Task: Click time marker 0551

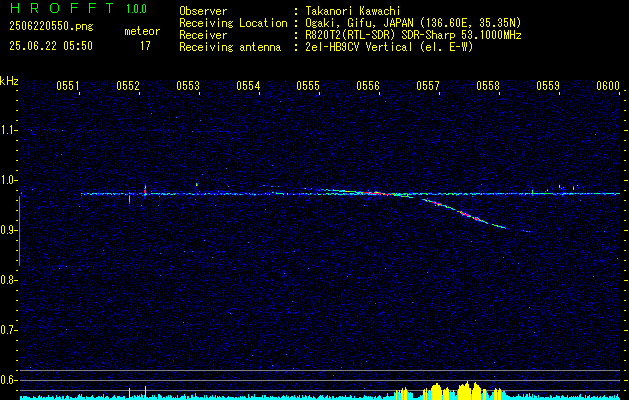Action: [67, 85]
